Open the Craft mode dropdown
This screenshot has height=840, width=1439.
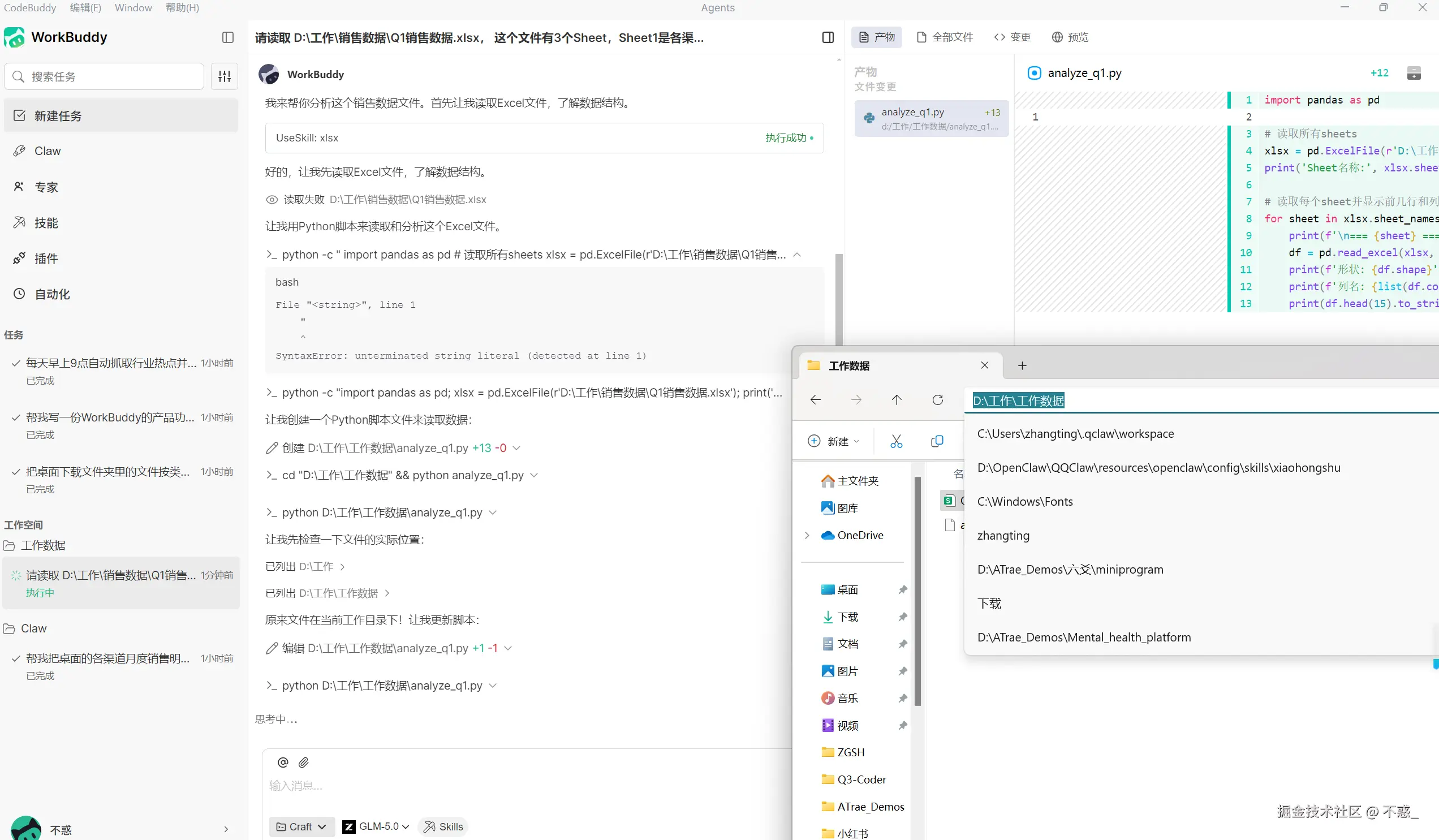point(301,826)
